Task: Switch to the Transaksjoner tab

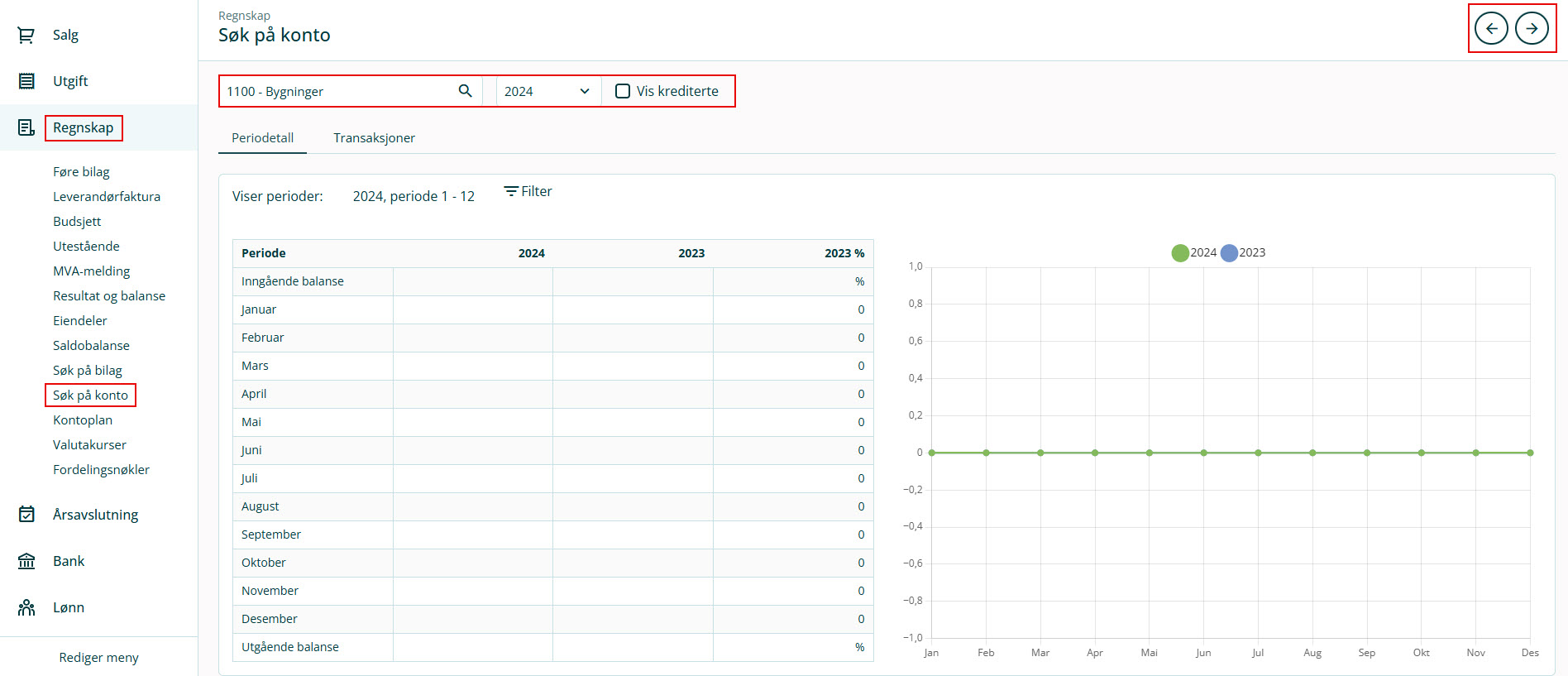Action: coord(374,138)
